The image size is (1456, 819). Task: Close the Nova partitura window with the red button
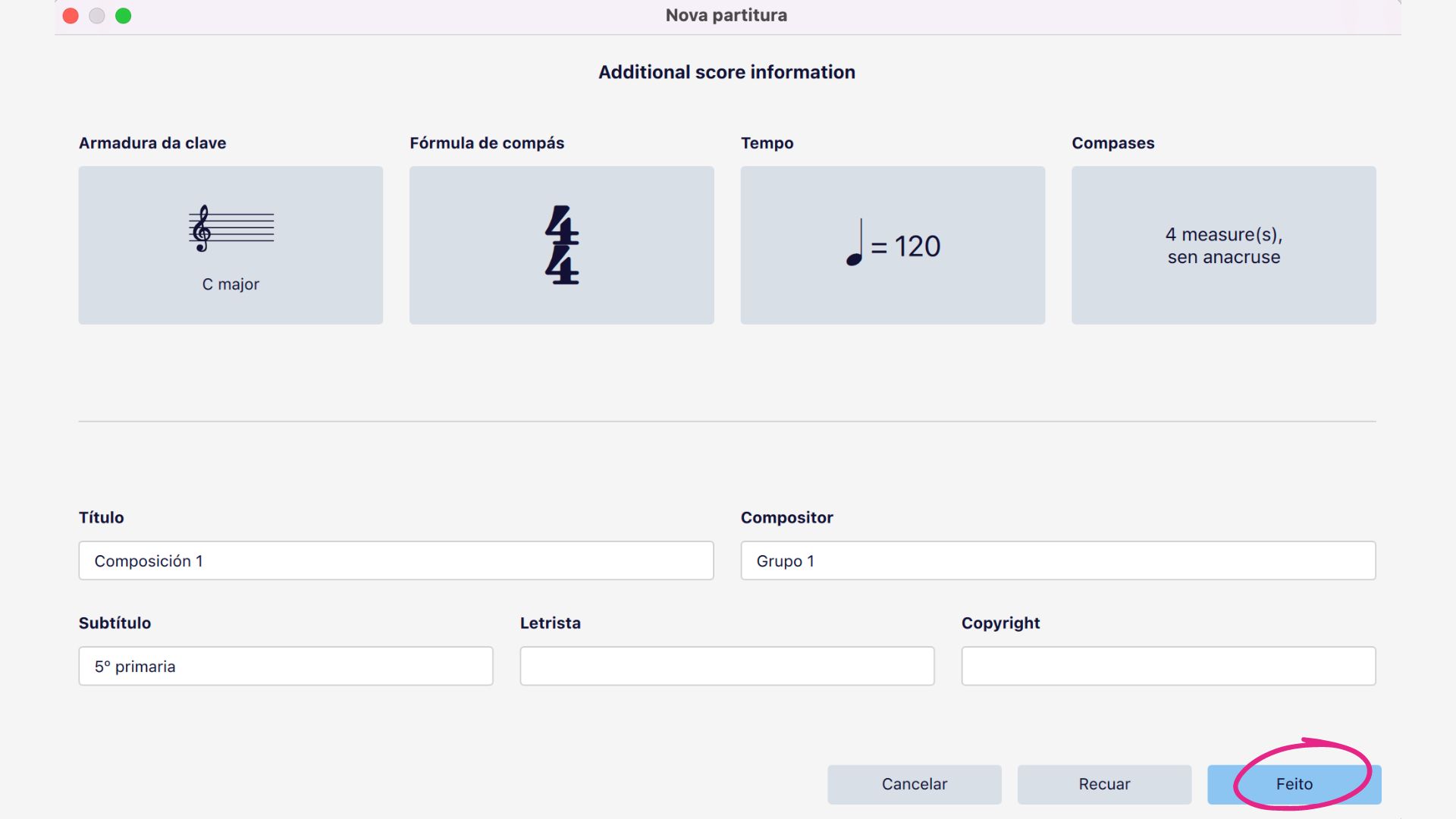(x=71, y=16)
